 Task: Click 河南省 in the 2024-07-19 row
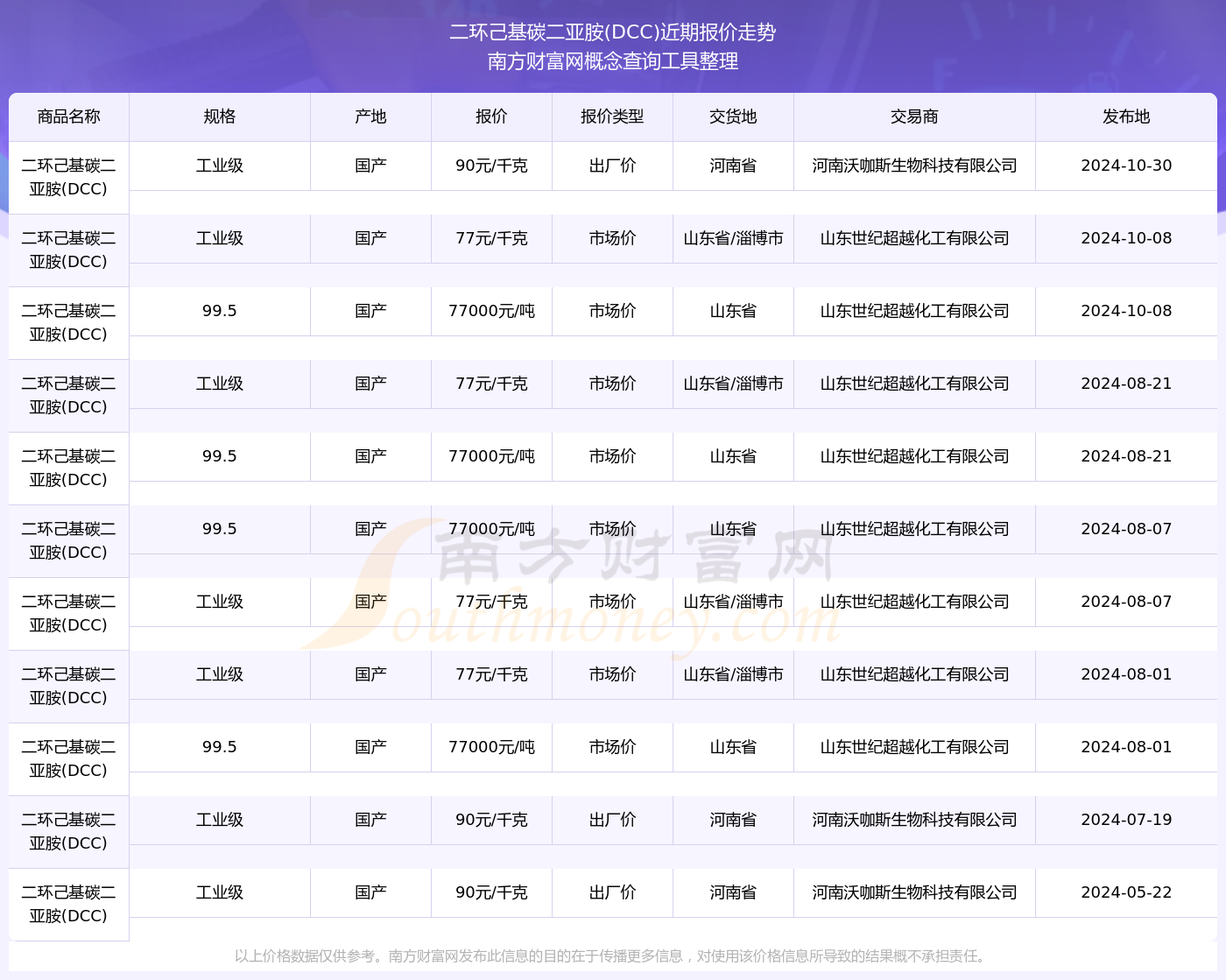pyautogui.click(x=733, y=820)
